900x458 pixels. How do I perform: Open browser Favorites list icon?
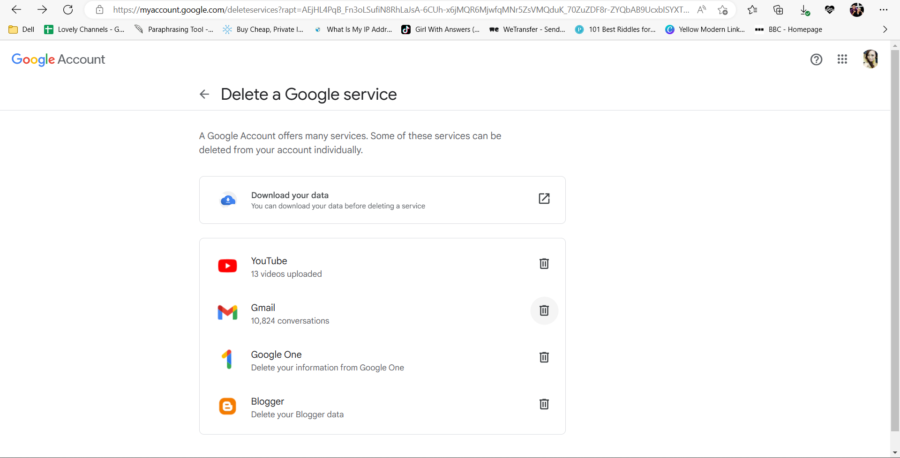coord(752,10)
